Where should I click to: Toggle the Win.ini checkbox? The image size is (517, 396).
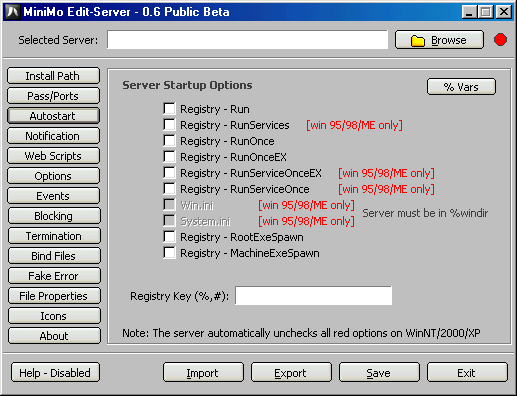tap(169, 204)
